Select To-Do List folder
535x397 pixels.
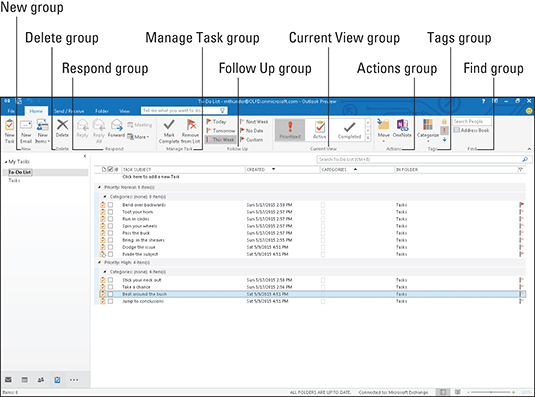(x=20, y=172)
